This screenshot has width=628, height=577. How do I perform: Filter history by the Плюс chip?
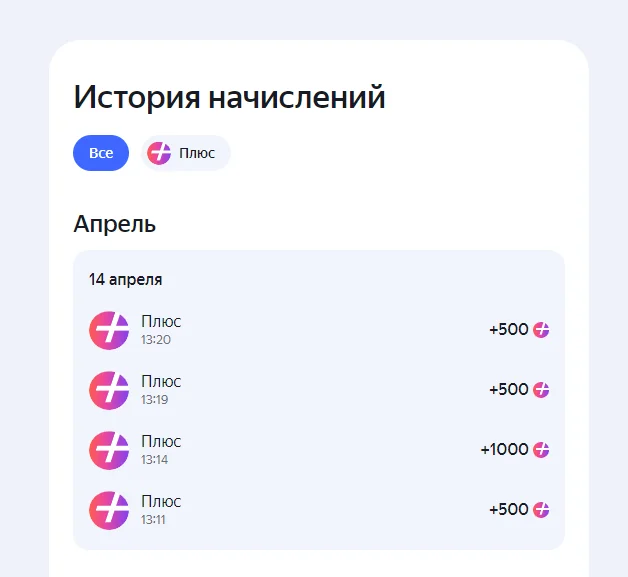185,153
